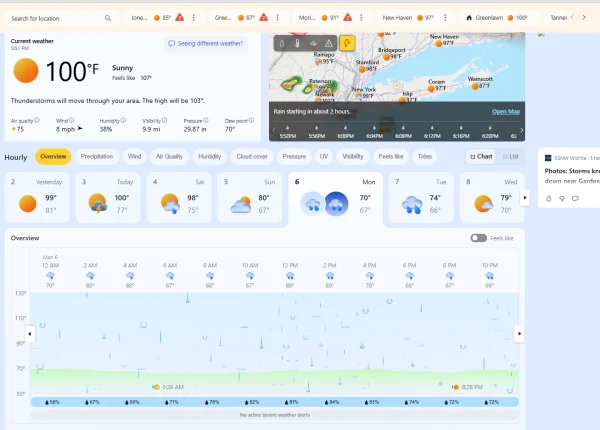
Task: Show more days in the forecast row
Action: (x=525, y=197)
